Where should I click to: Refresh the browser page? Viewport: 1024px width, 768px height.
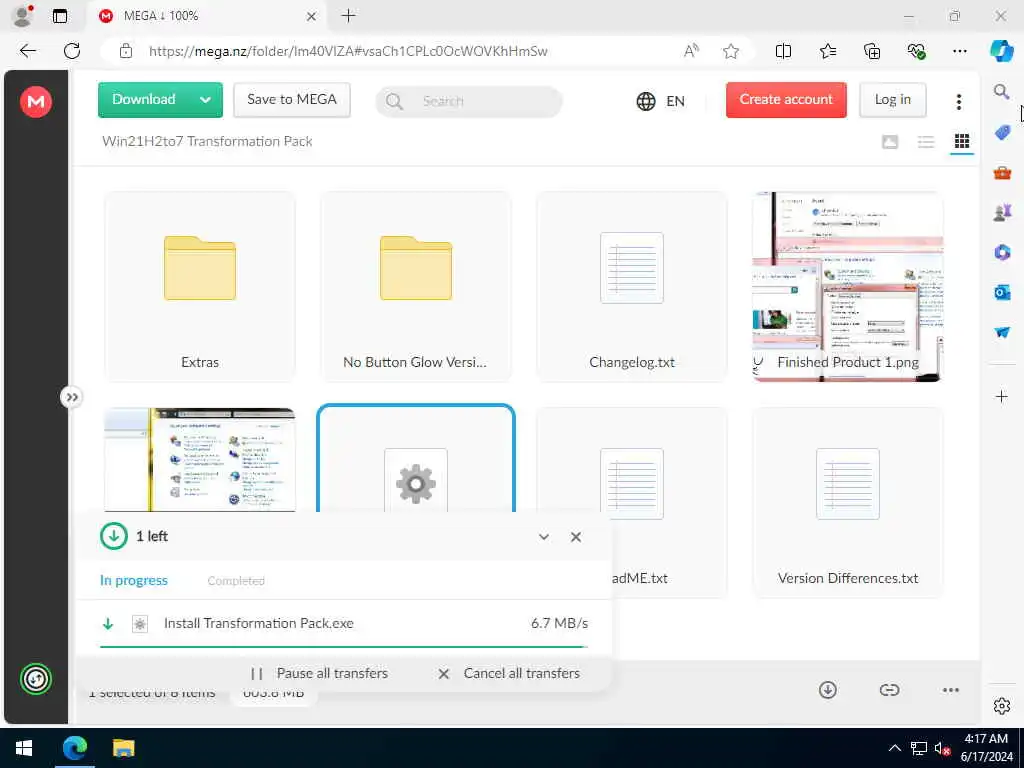(x=72, y=51)
